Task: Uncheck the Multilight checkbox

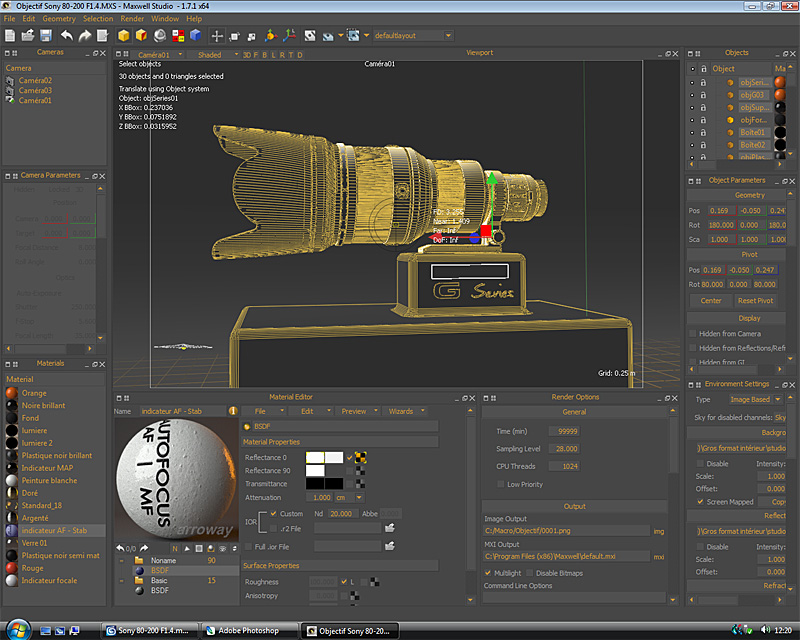Action: coord(488,573)
